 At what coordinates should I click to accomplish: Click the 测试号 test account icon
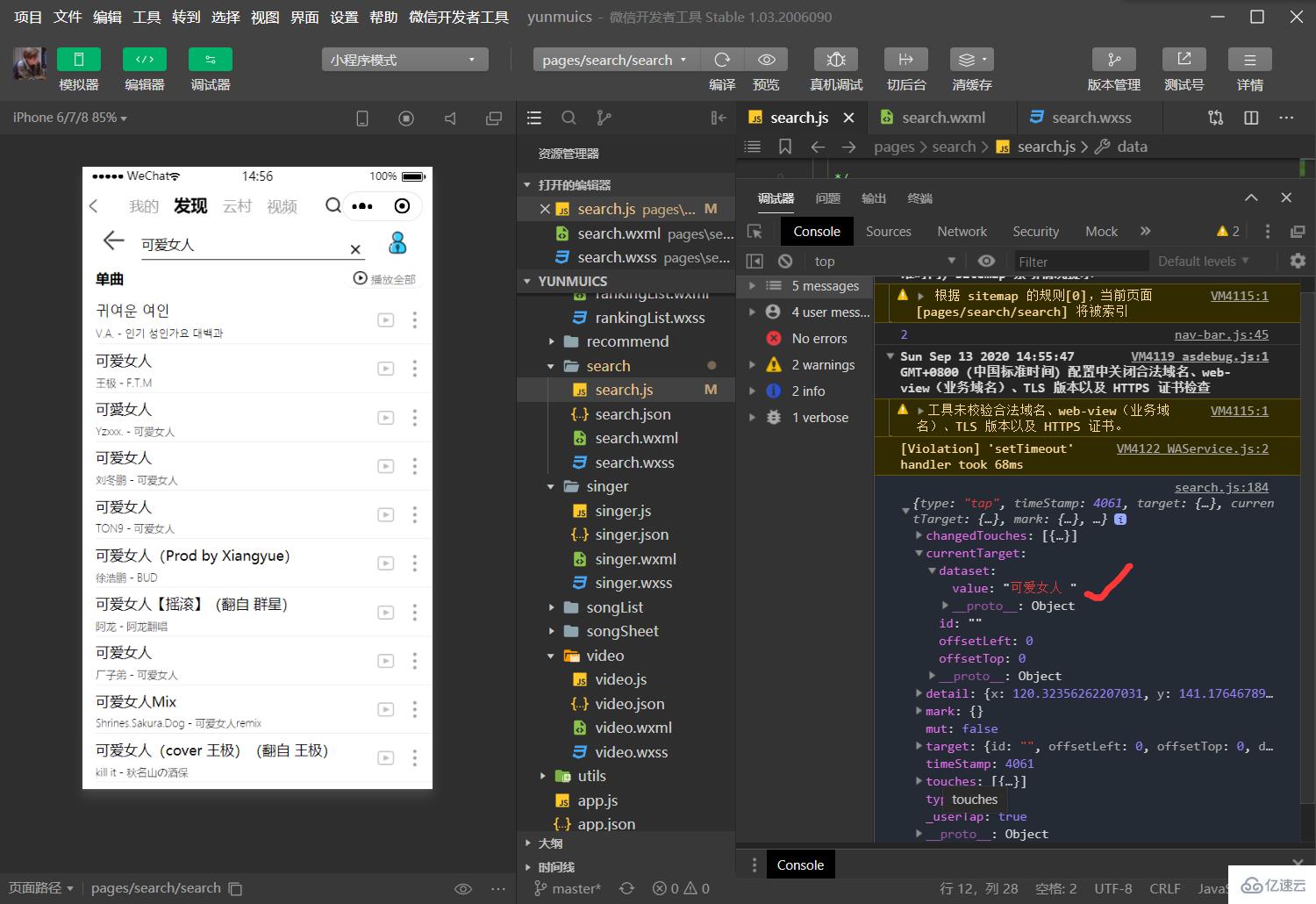coord(1184,60)
